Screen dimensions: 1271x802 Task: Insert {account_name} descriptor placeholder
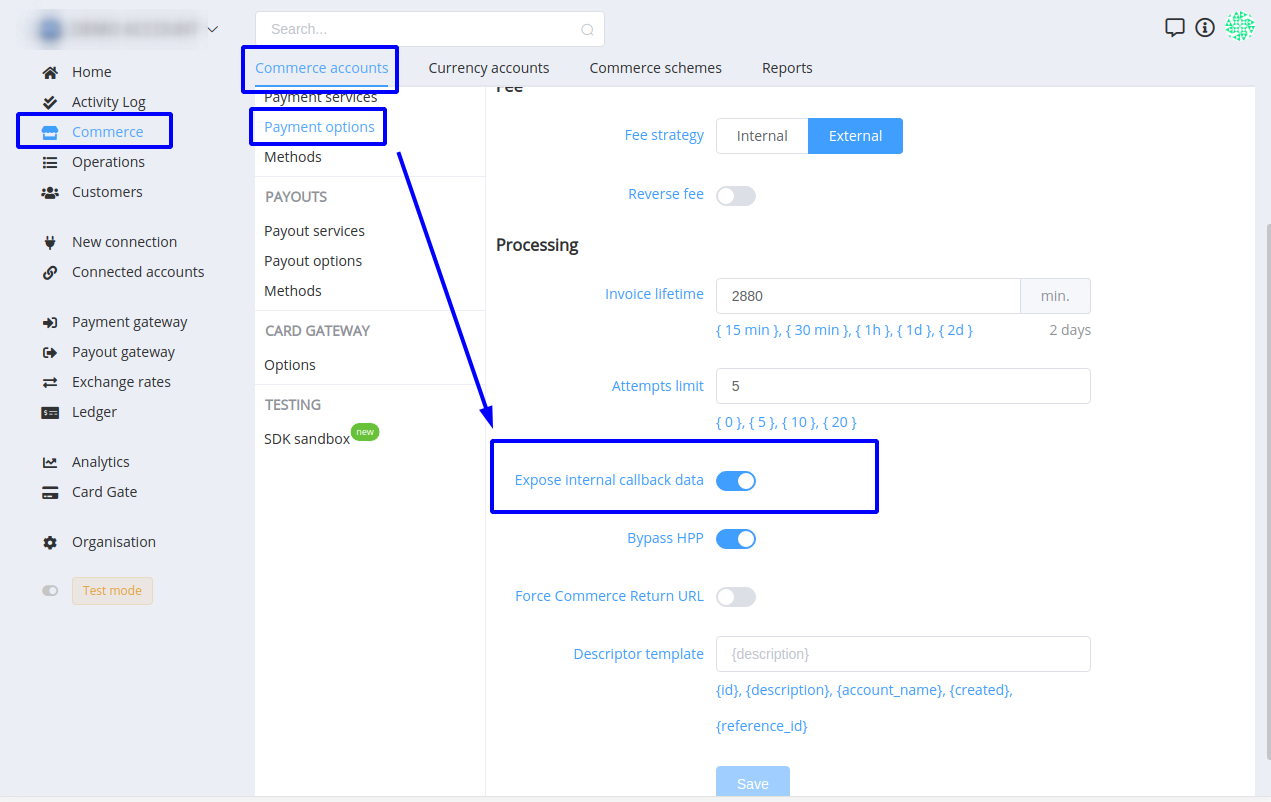889,690
